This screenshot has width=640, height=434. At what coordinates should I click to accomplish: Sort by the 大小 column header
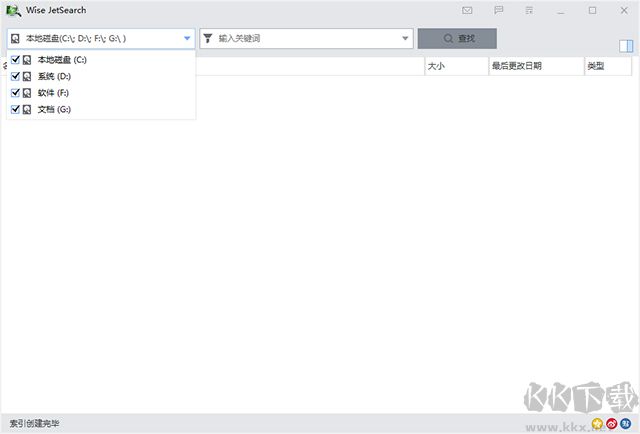point(456,66)
